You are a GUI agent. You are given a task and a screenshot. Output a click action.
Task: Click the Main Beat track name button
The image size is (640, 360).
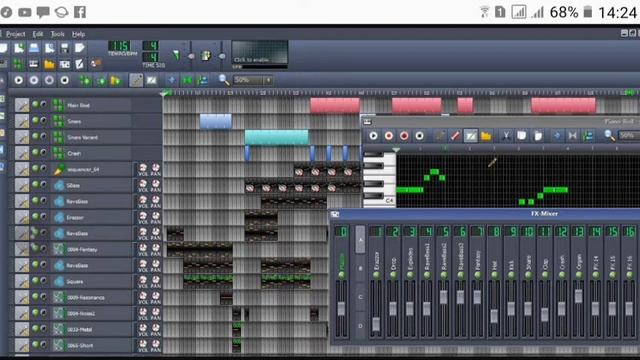pyautogui.click(x=91, y=105)
